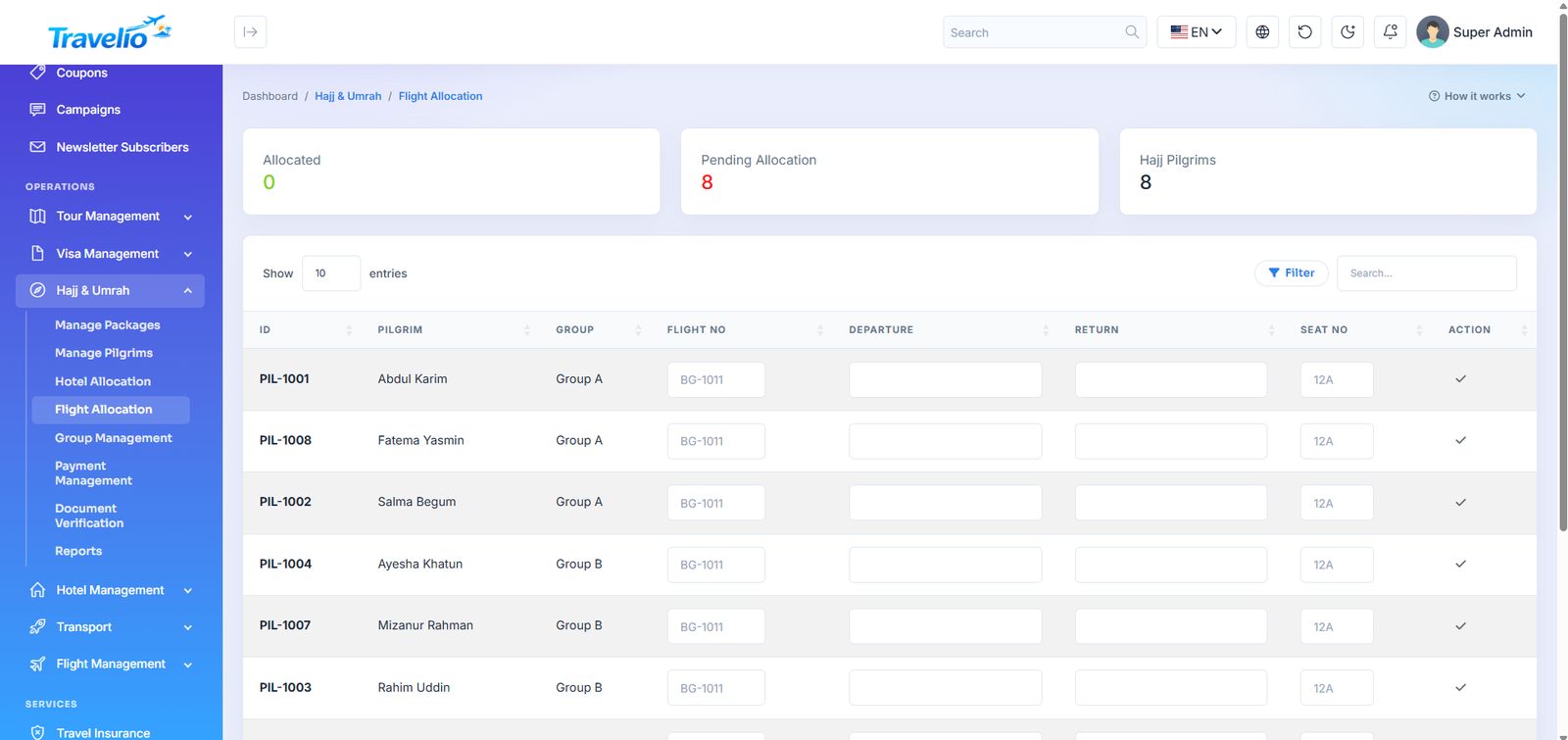Open the globe icon in header
Image resolution: width=1568 pixels, height=740 pixels.
(x=1262, y=32)
